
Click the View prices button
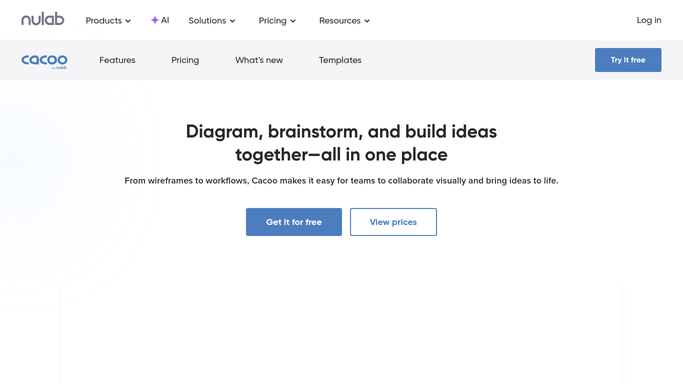393,222
